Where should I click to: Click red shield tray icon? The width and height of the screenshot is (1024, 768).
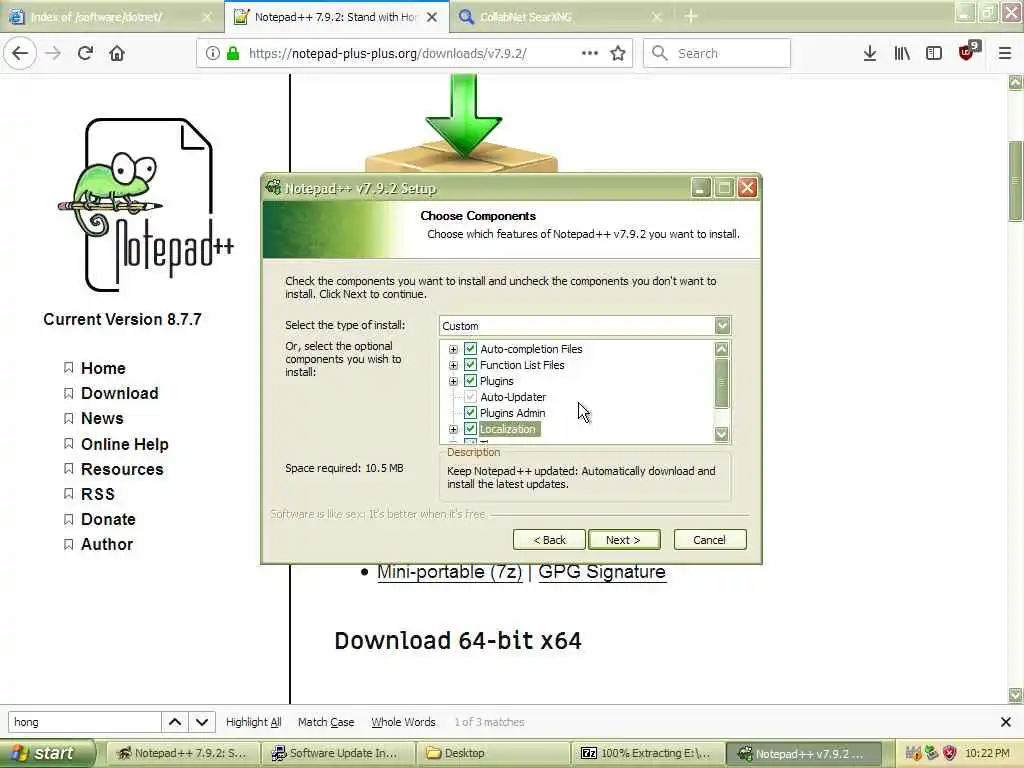(x=950, y=753)
